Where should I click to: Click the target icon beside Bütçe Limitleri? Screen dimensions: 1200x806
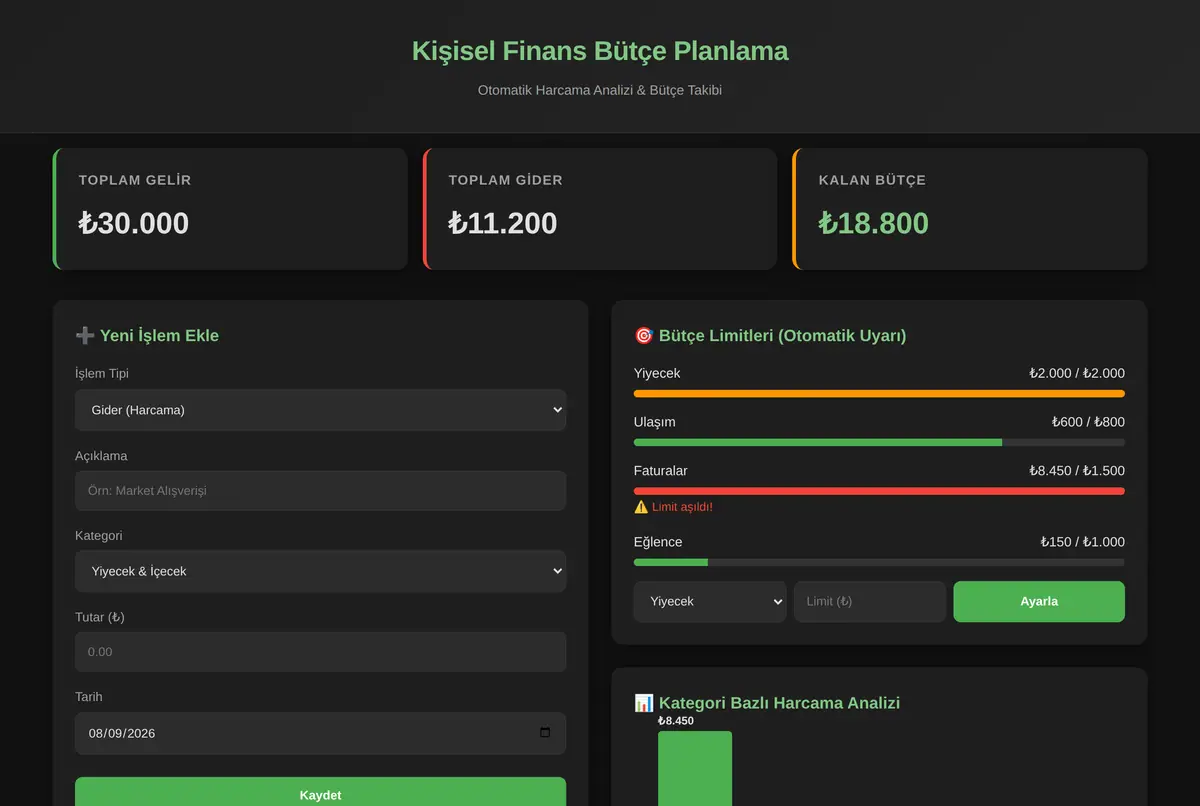click(644, 336)
